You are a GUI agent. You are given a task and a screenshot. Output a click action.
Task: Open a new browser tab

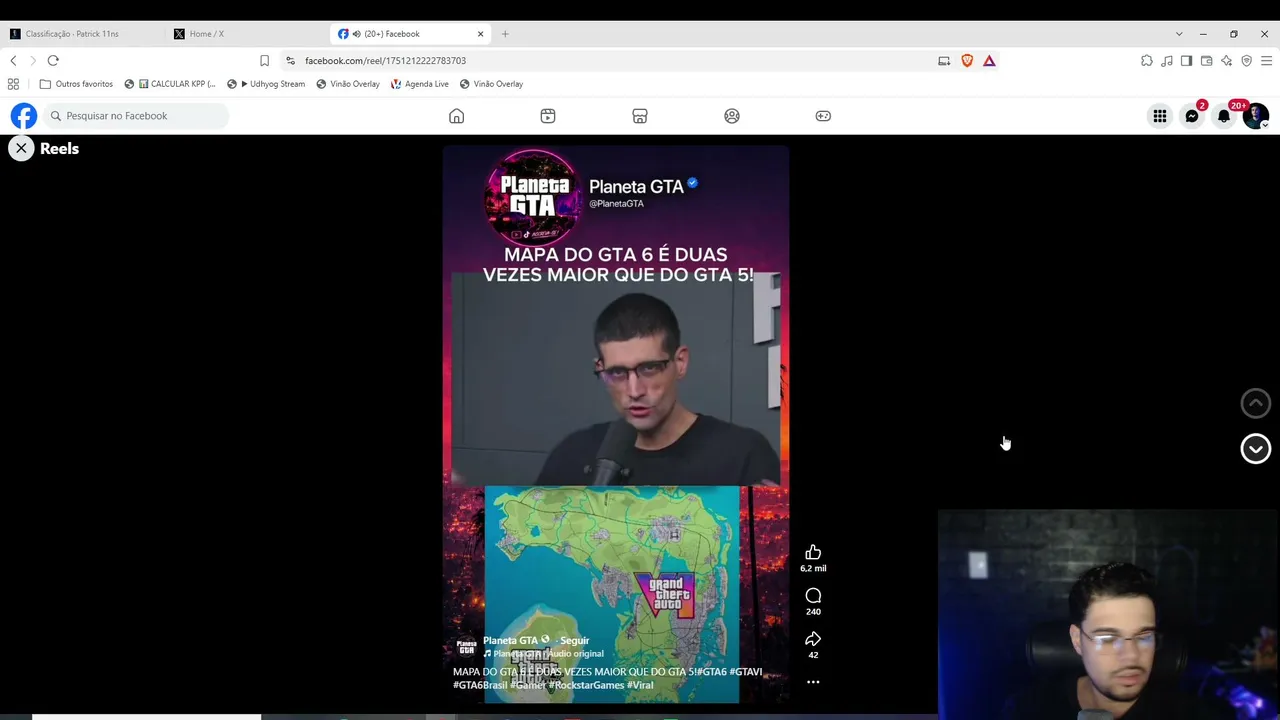click(x=505, y=34)
